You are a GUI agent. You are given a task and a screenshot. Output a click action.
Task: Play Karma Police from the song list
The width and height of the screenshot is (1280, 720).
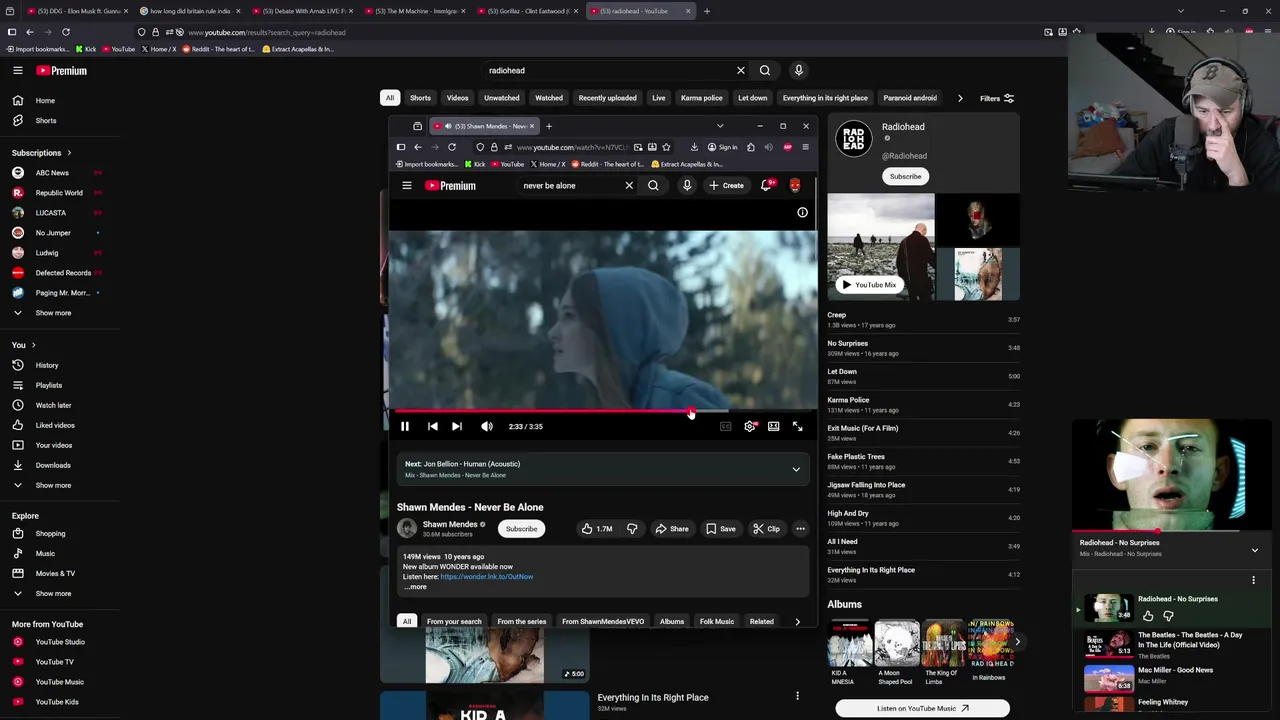click(x=923, y=405)
